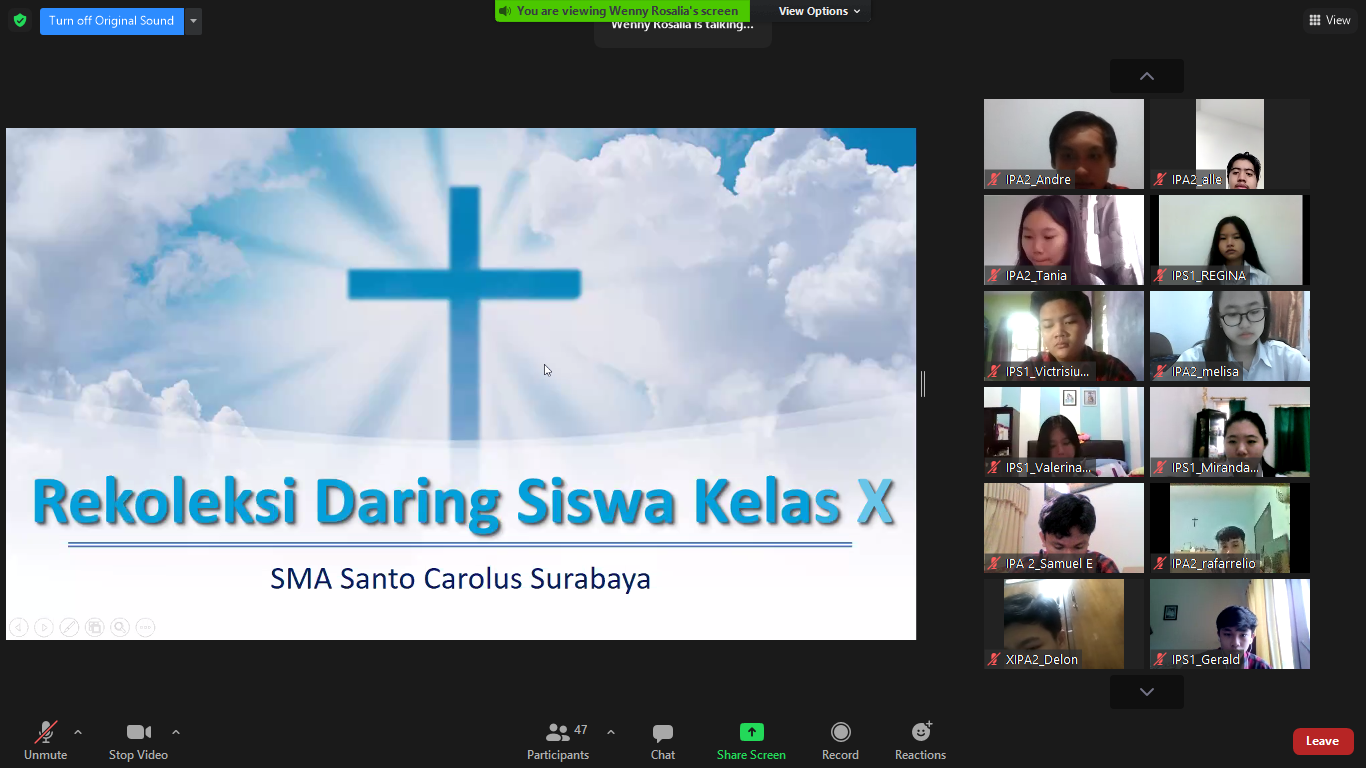Open the View Options dropdown
Image resolution: width=1366 pixels, height=768 pixels.
[820, 11]
